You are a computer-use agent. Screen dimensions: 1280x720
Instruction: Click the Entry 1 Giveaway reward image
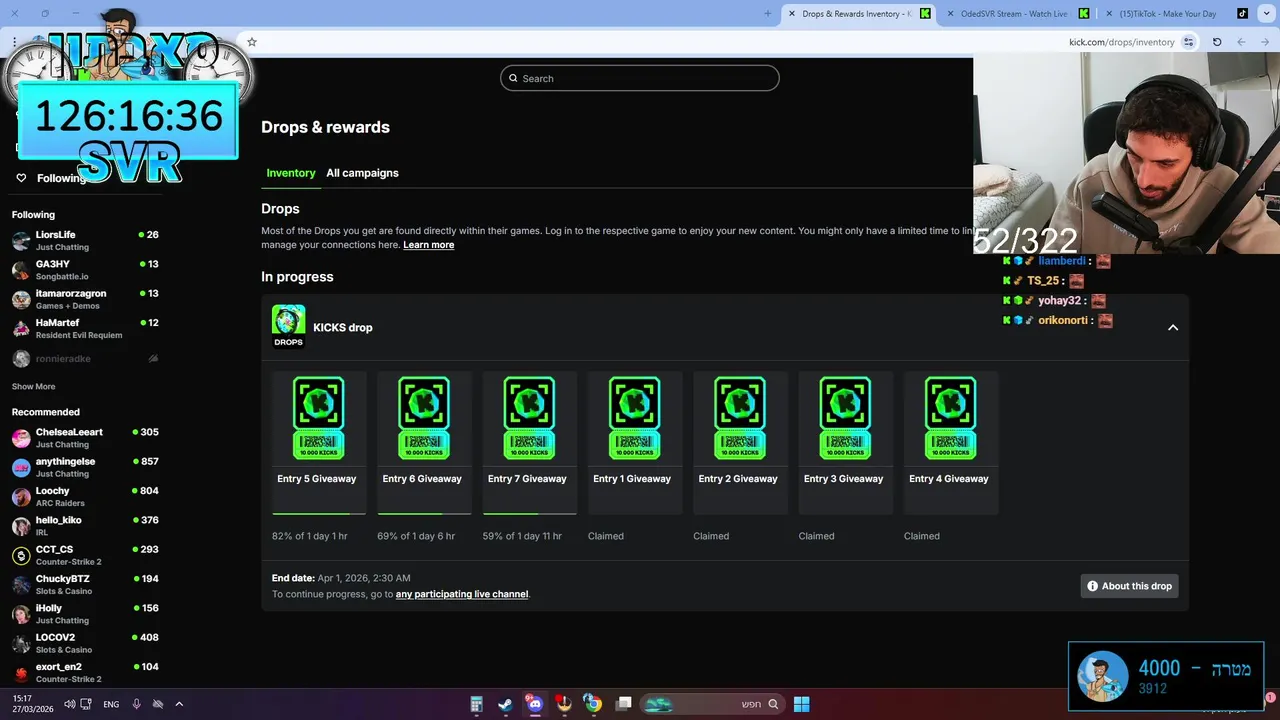point(634,418)
